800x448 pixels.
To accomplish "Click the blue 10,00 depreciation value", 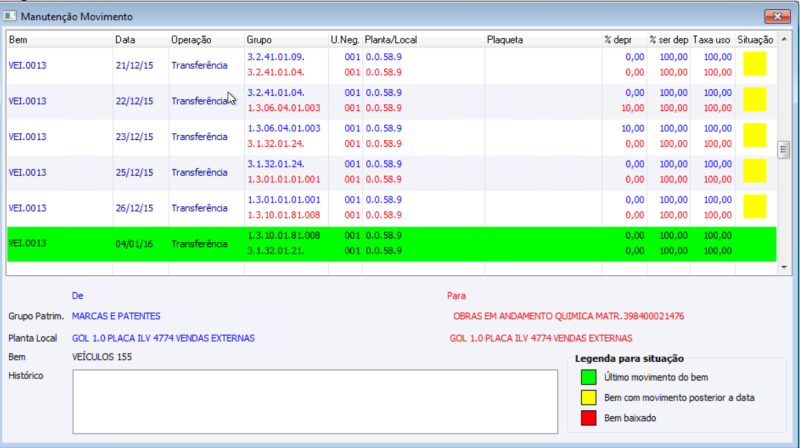I will 633,129.
